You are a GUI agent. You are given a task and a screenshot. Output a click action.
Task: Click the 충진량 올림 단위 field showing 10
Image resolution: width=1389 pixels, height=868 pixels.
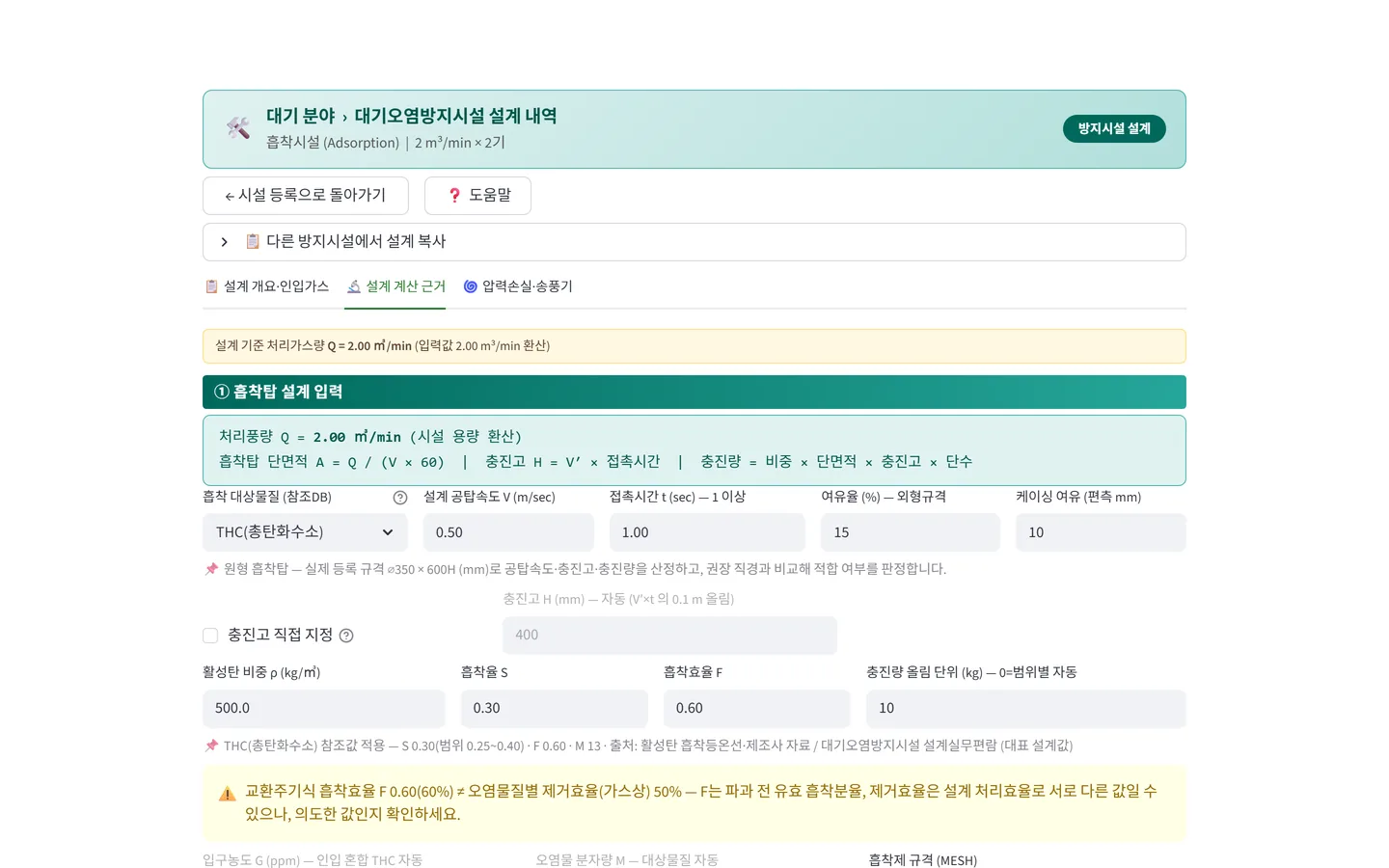[1026, 709]
